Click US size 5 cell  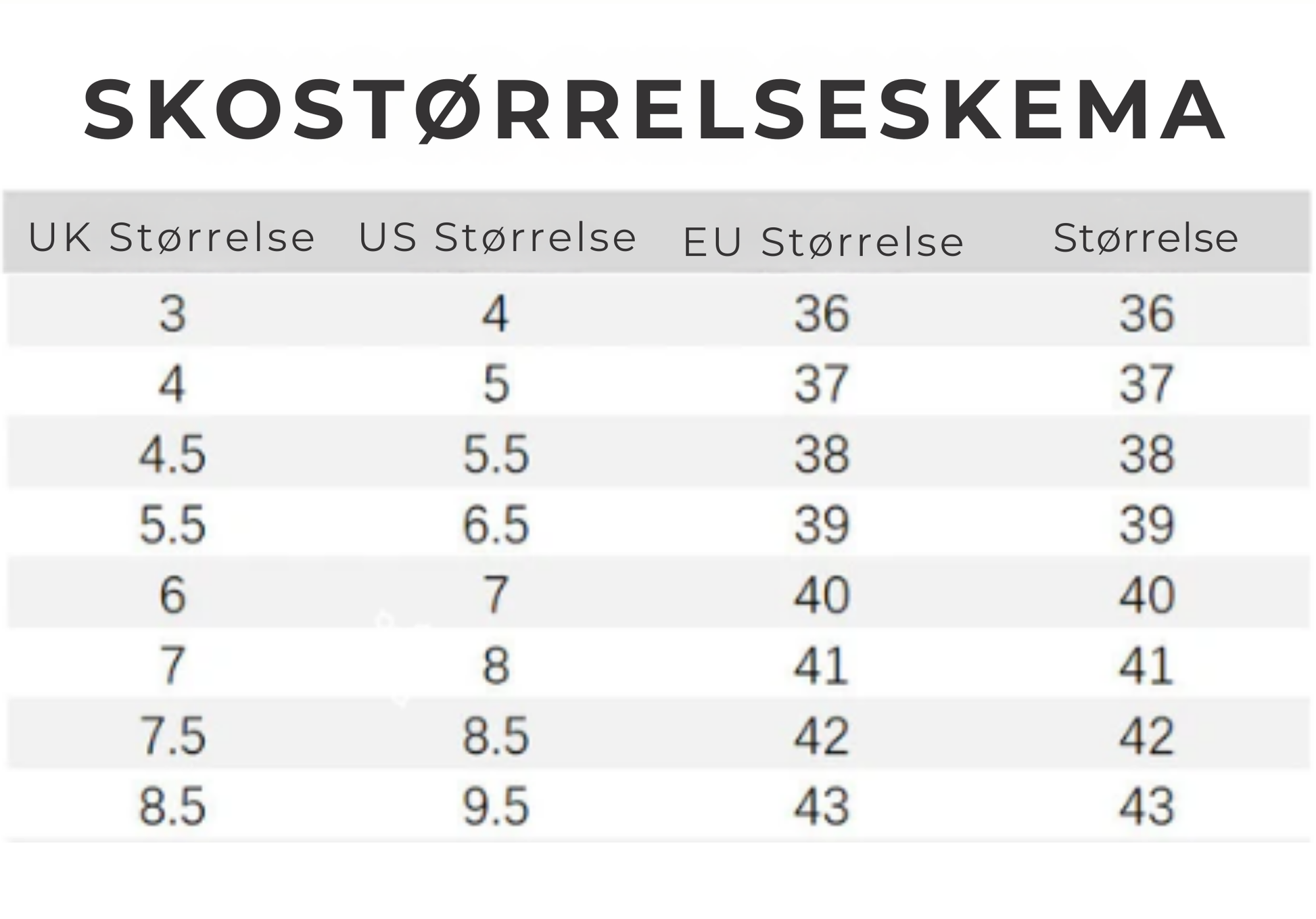click(x=496, y=384)
